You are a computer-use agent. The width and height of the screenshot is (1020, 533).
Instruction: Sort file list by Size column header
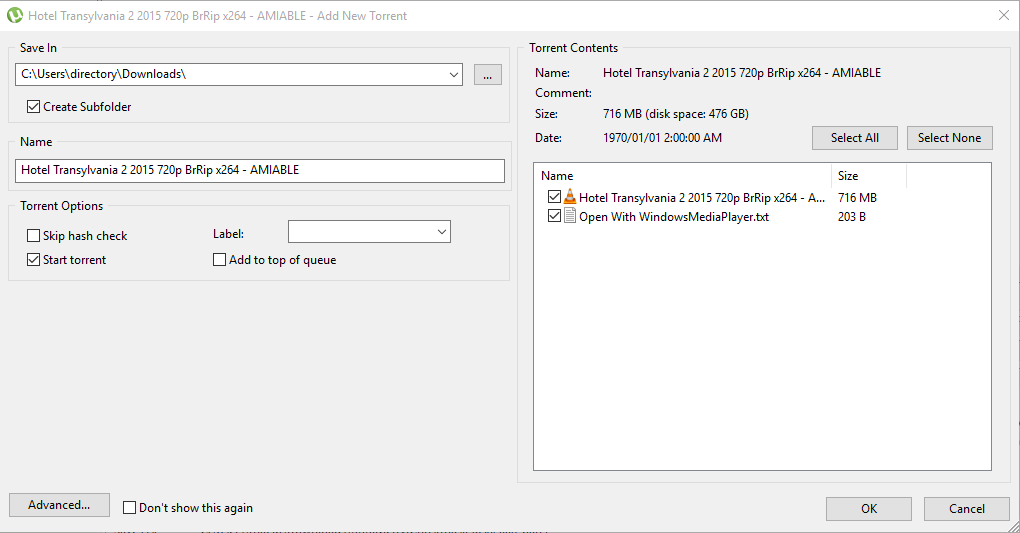868,176
